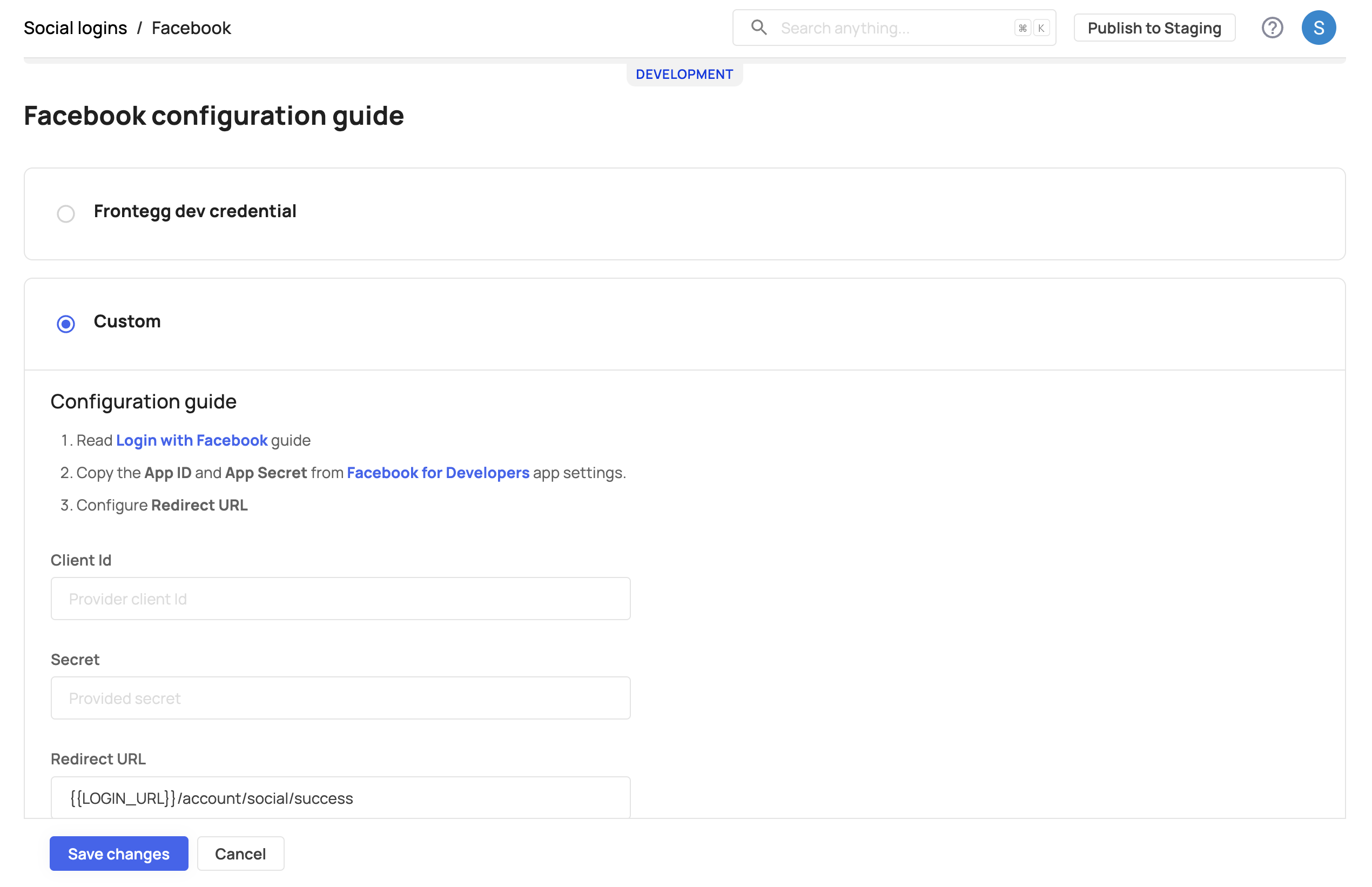This screenshot has width=1372, height=887.
Task: Select Frontegg dev credential radio button
Action: click(66, 214)
